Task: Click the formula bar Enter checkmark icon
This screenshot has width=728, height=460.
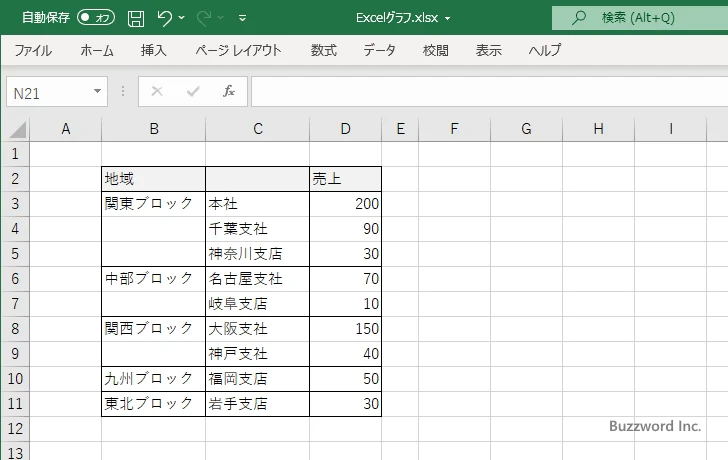Action: click(193, 91)
